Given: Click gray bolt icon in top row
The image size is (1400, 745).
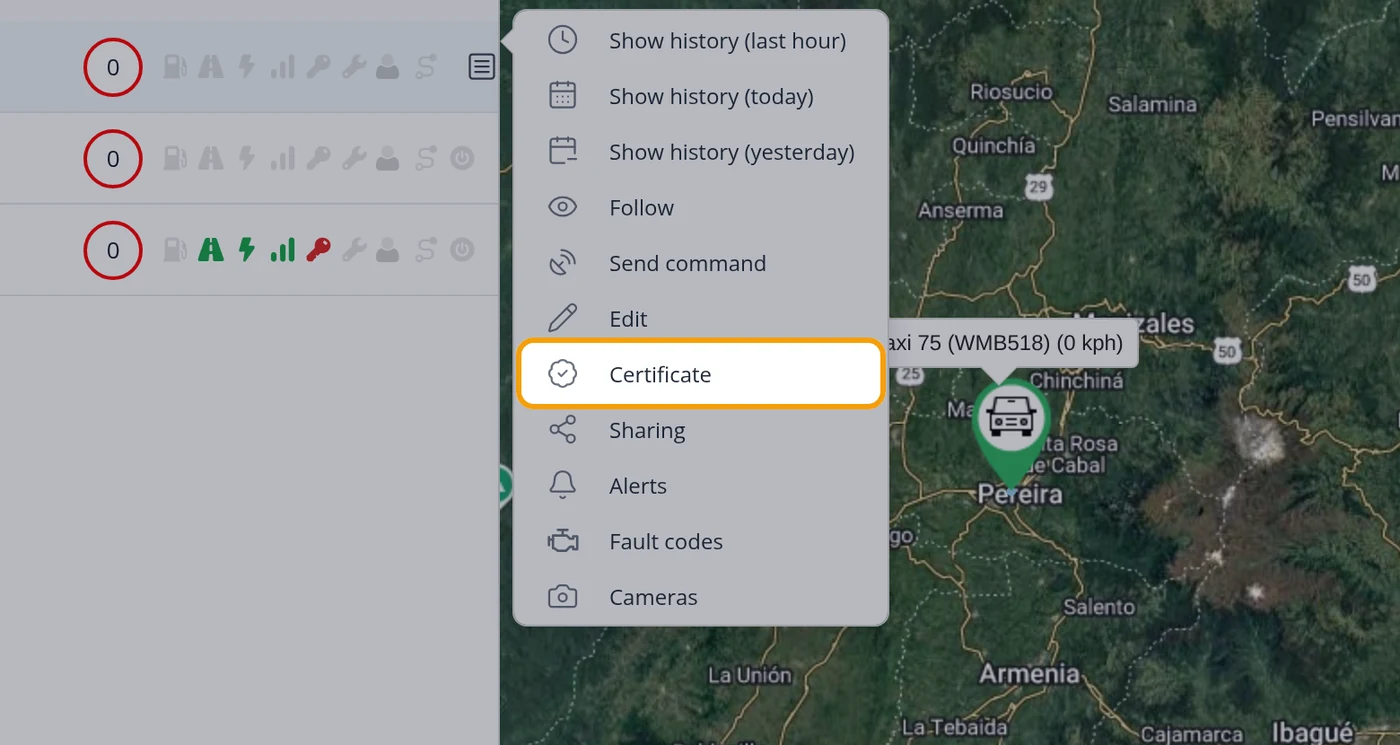Looking at the screenshot, I should 247,67.
